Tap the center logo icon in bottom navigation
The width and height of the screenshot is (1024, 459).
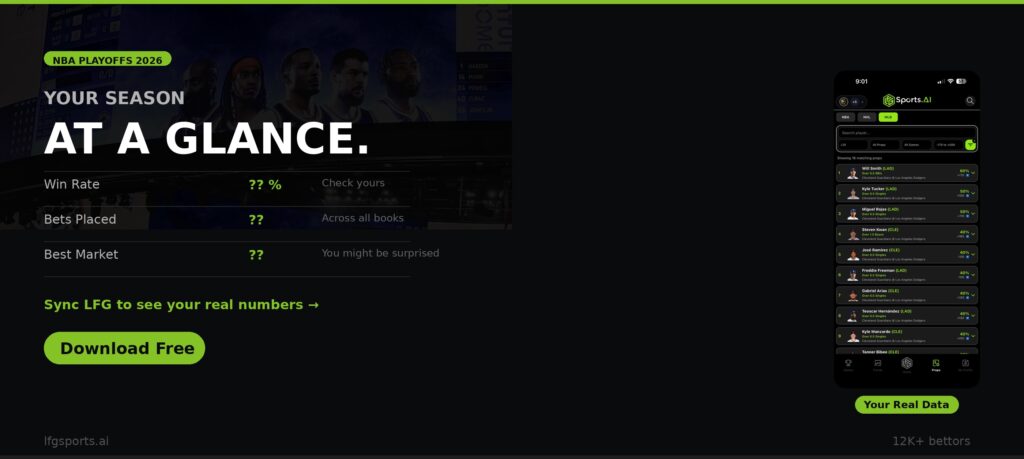(x=907, y=364)
